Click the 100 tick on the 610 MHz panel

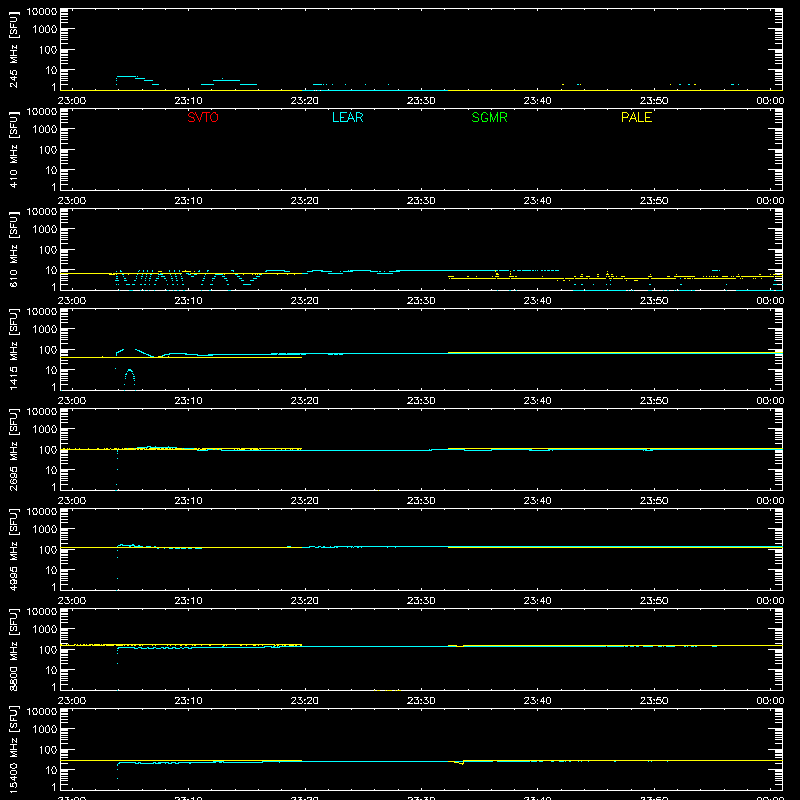coord(48,250)
